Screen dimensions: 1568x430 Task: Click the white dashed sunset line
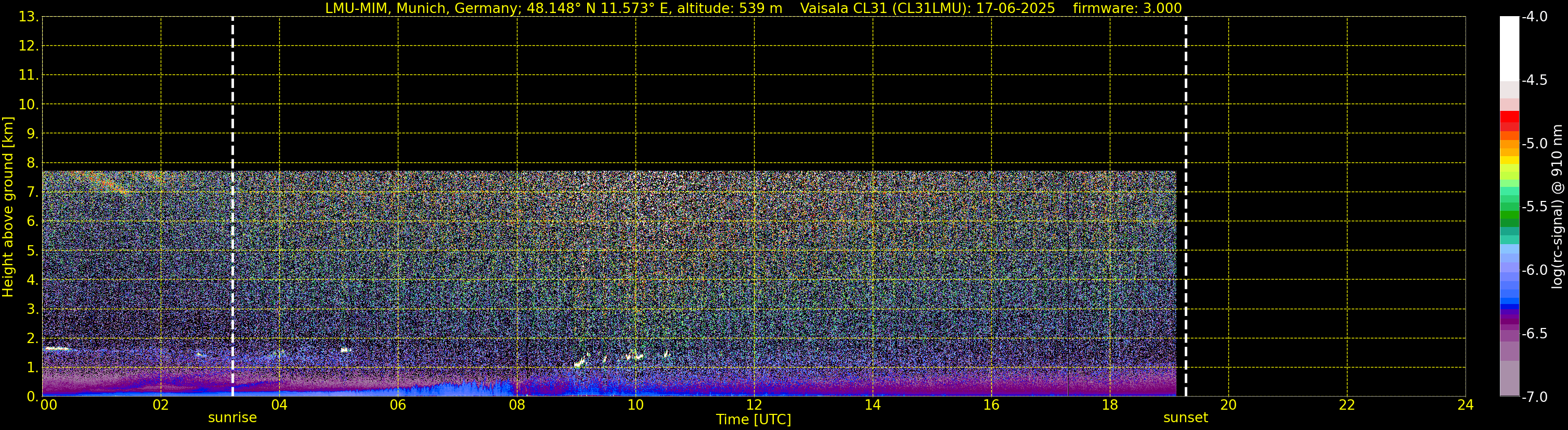[1186, 207]
